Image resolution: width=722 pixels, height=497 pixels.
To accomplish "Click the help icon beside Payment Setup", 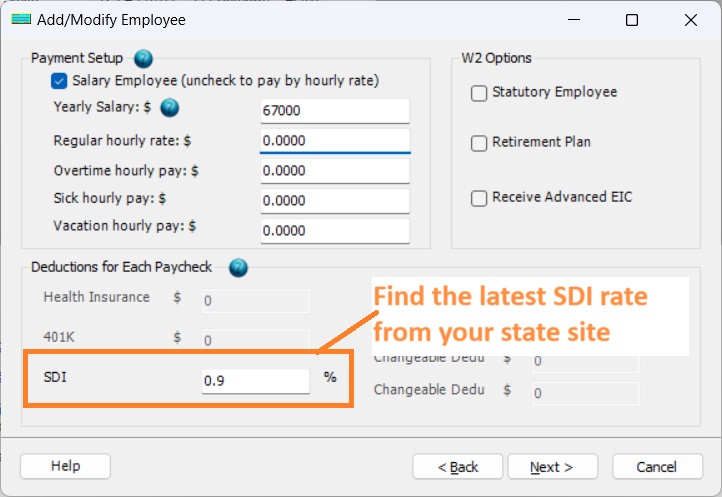I will click(142, 58).
